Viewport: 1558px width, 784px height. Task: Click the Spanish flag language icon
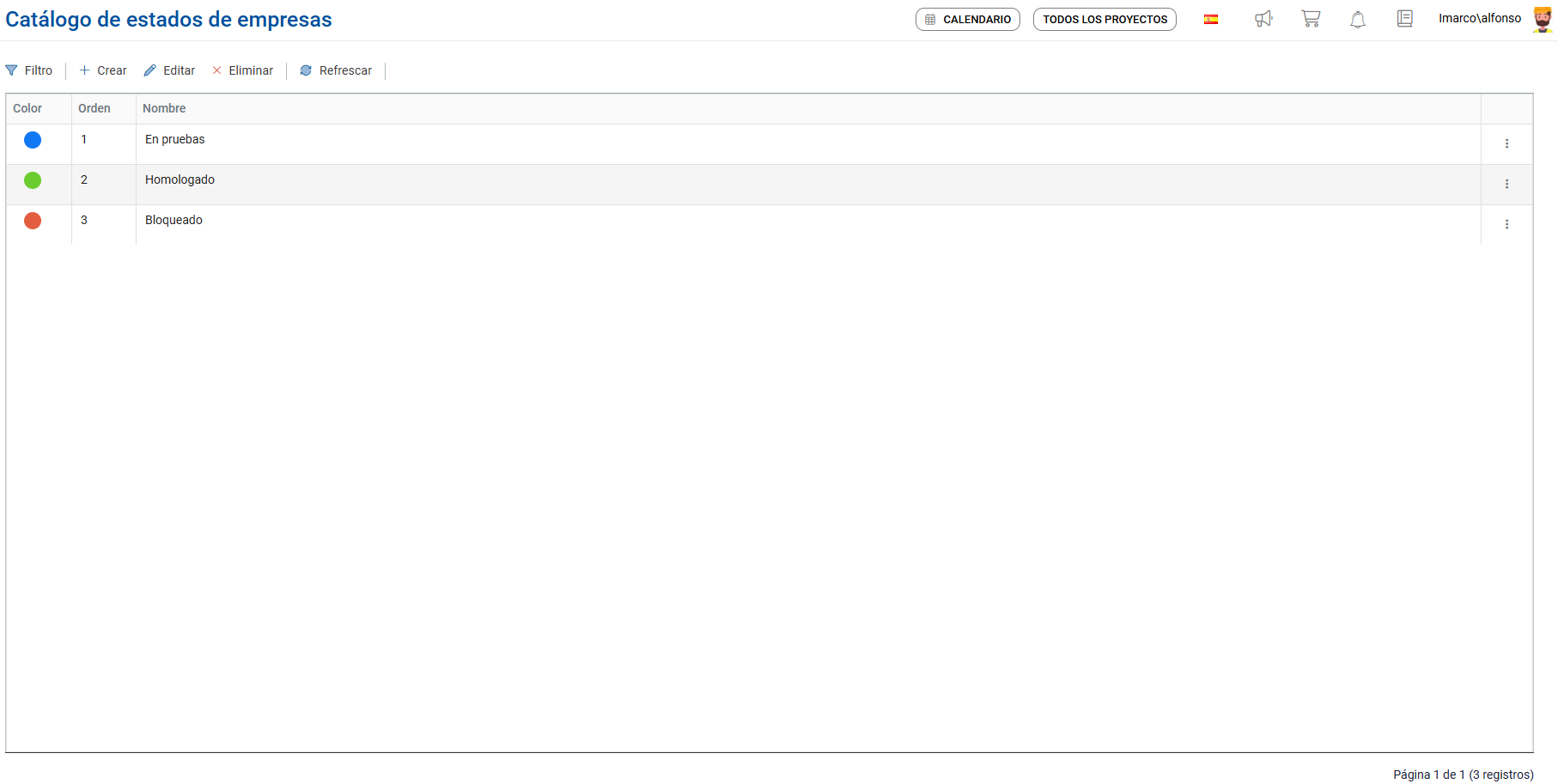(x=1211, y=20)
